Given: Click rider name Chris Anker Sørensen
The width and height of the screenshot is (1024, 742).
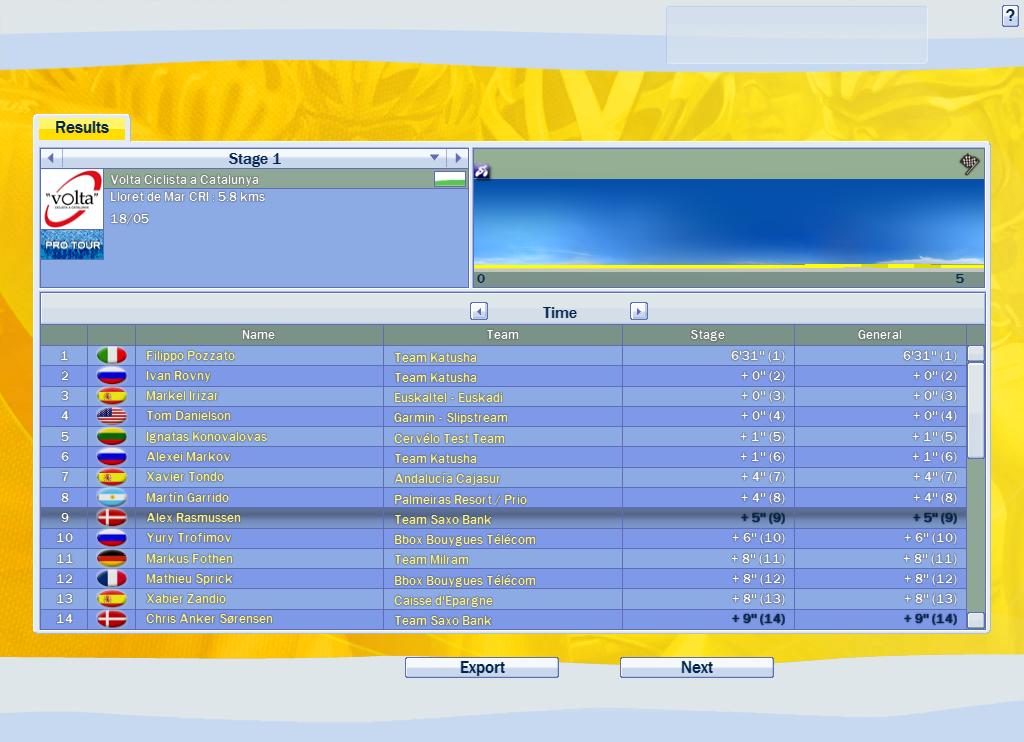Looking at the screenshot, I should point(209,619).
